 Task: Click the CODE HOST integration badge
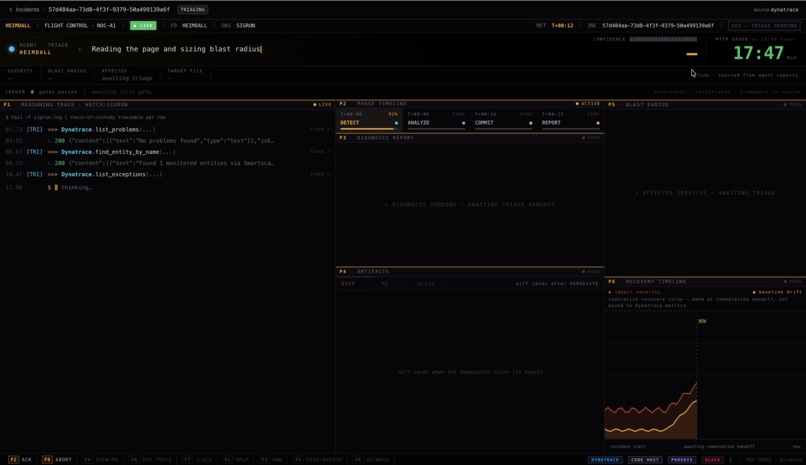coord(645,460)
